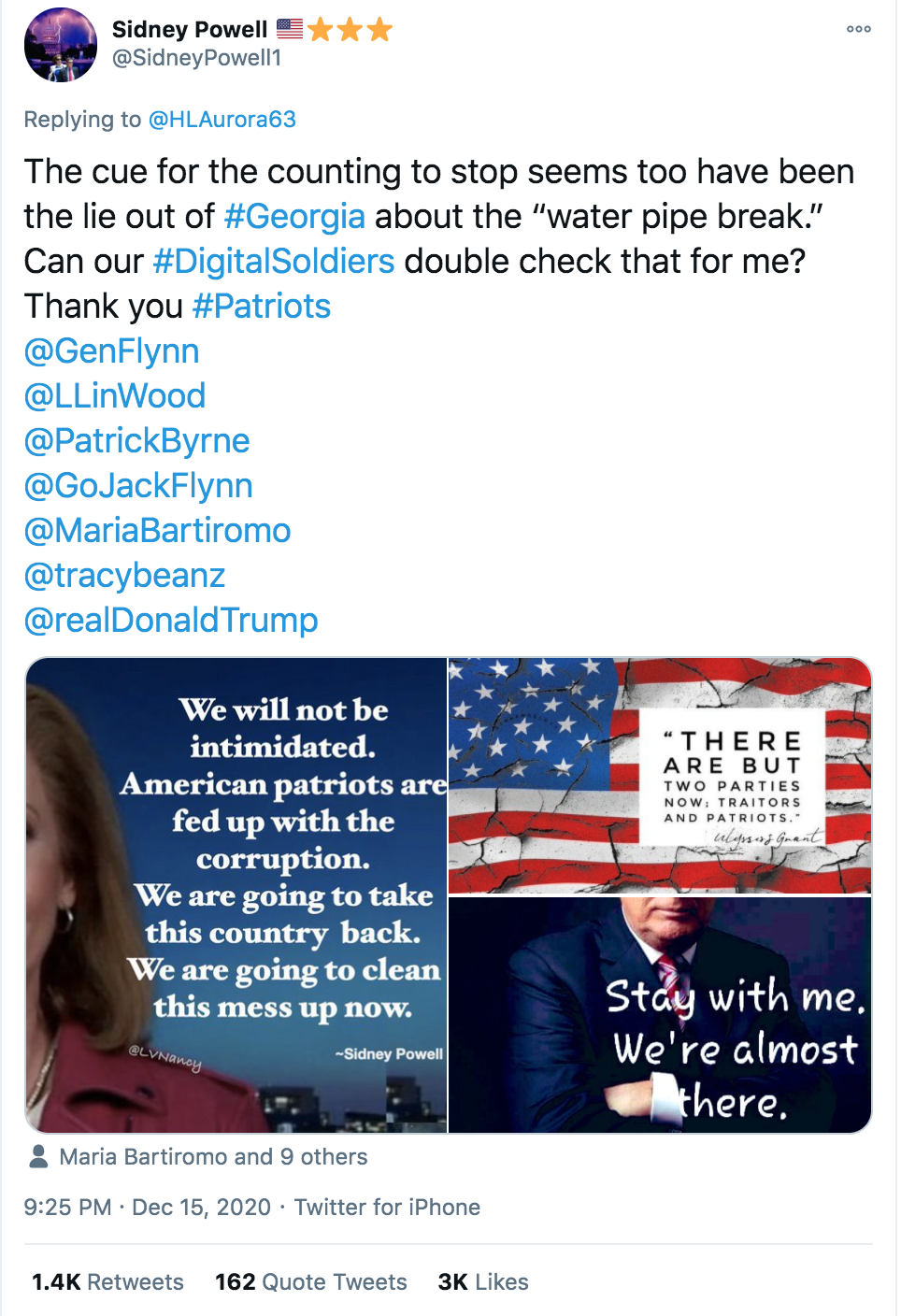Image resolution: width=901 pixels, height=1316 pixels.
Task: Open the 3K Likes list
Action: pos(483,1282)
